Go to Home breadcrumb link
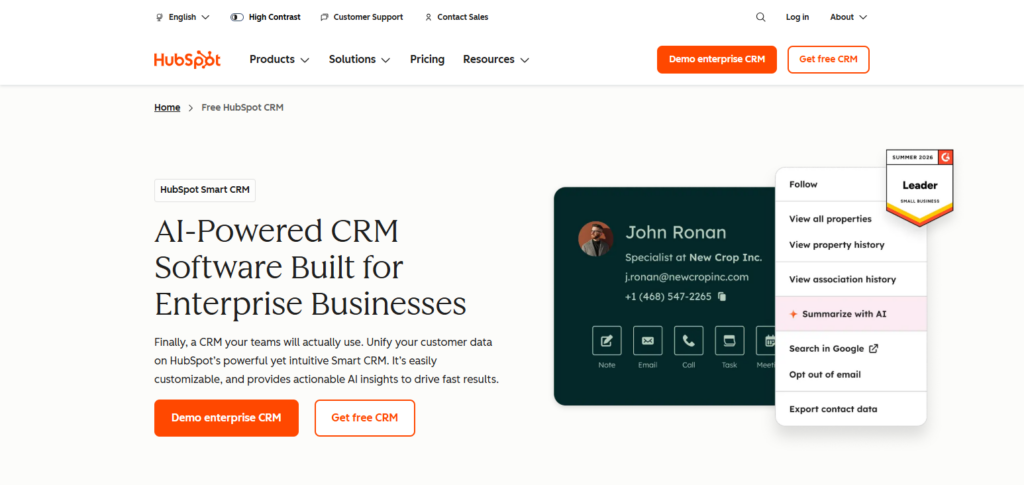 pyautogui.click(x=167, y=108)
